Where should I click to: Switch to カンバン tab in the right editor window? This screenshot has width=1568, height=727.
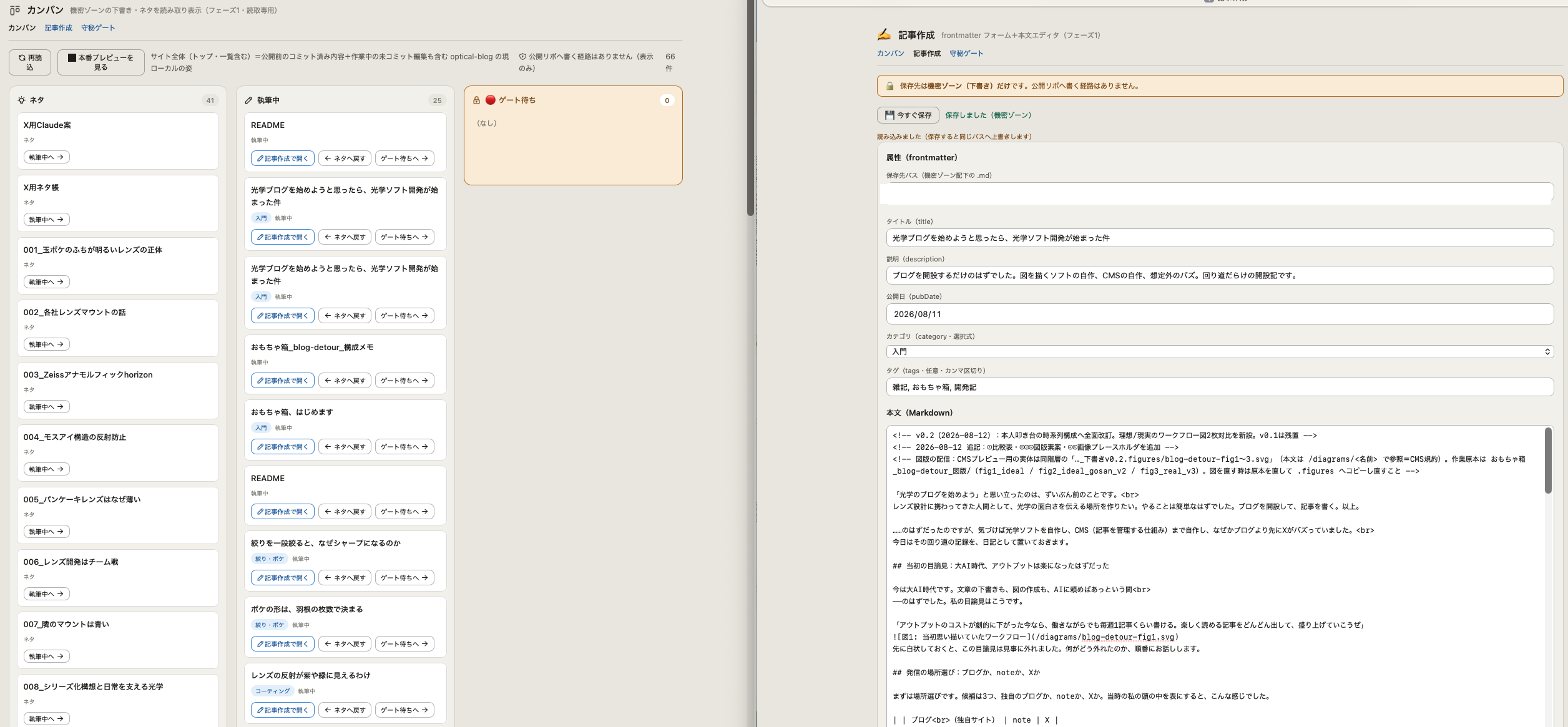pyautogui.click(x=890, y=54)
